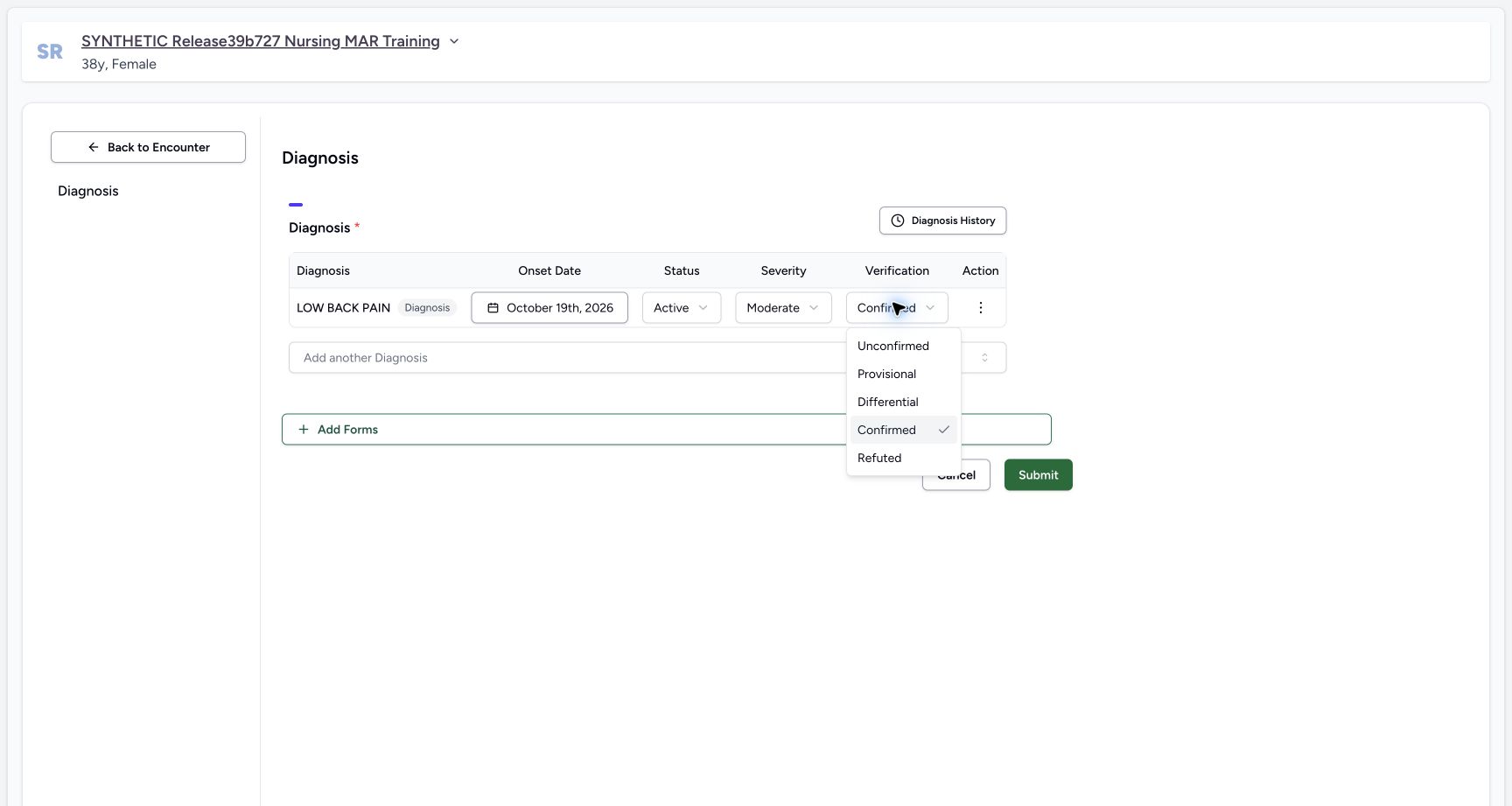Click LOW BACK PAIN diagnosis name
The width and height of the screenshot is (1512, 806).
coord(343,308)
